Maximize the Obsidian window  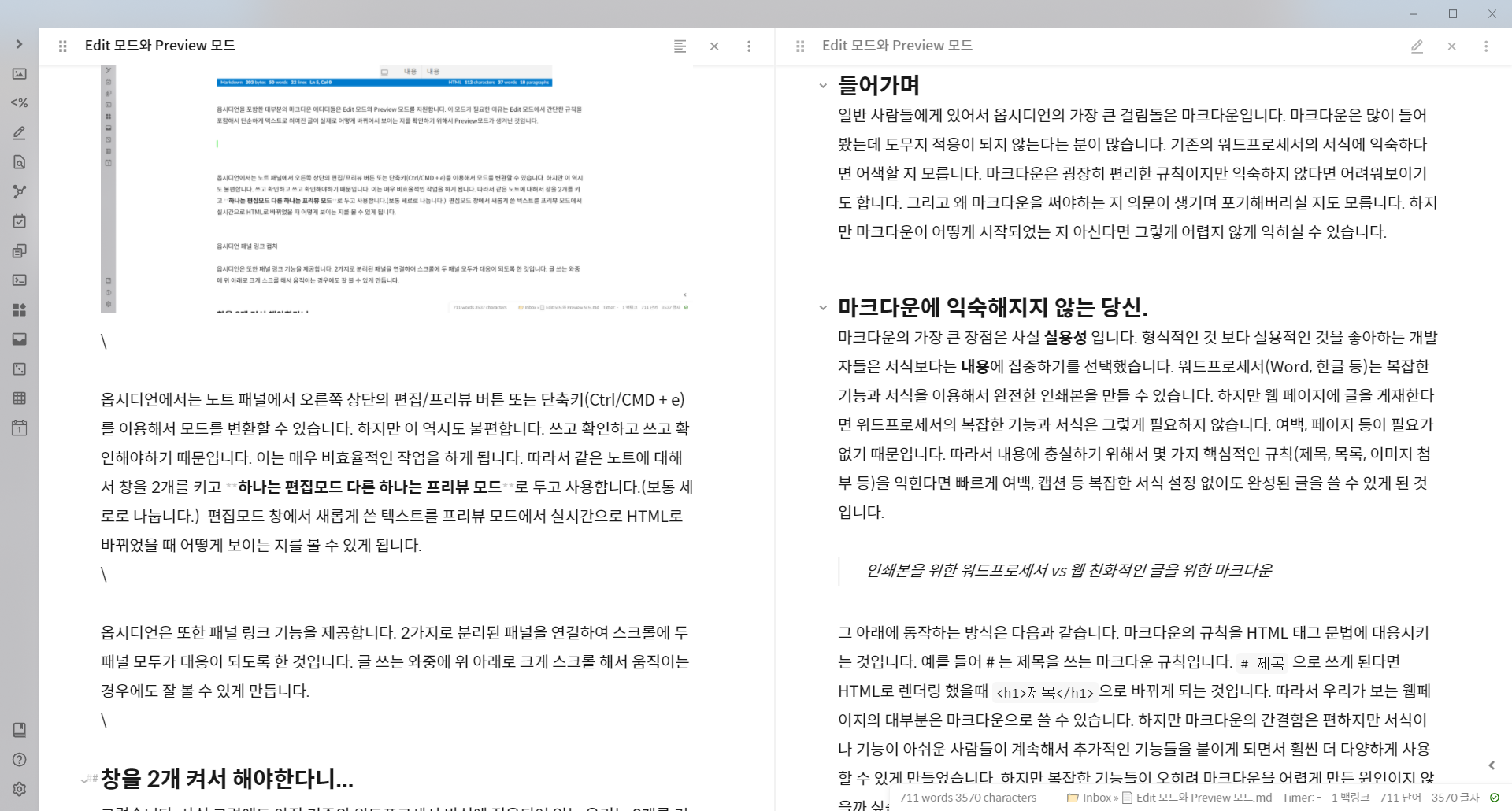click(x=1453, y=13)
